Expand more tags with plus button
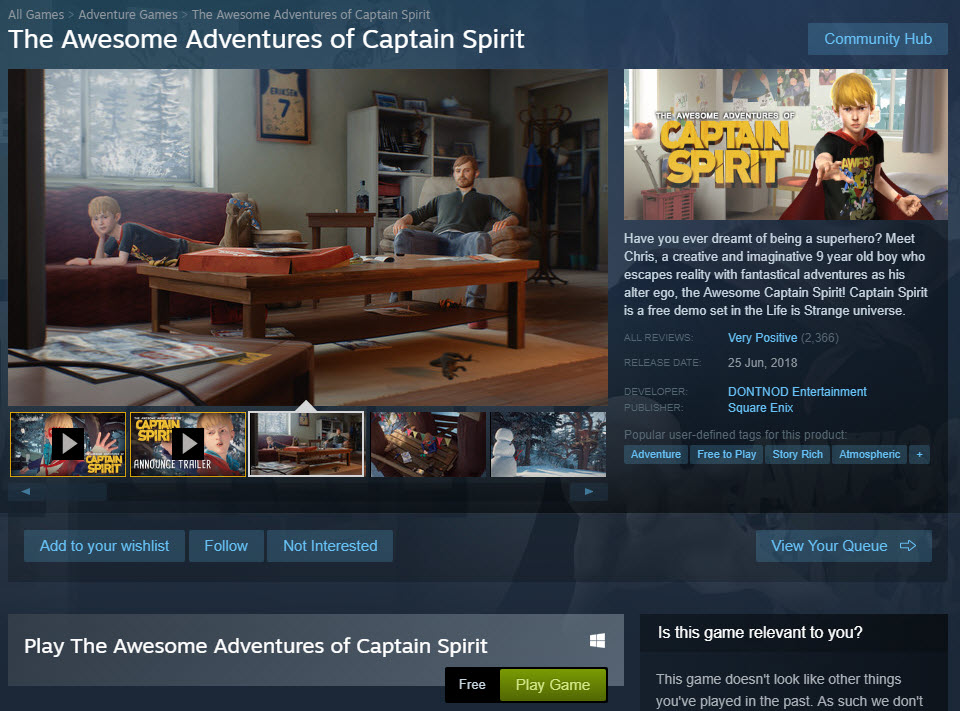The width and height of the screenshot is (960, 711). click(x=919, y=454)
